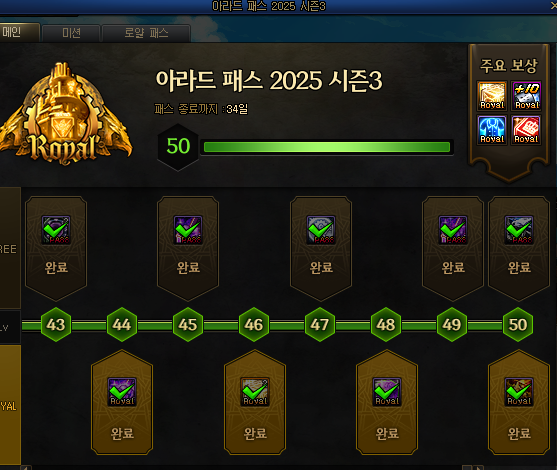Open the 로얄 패스 tab

click(146, 33)
